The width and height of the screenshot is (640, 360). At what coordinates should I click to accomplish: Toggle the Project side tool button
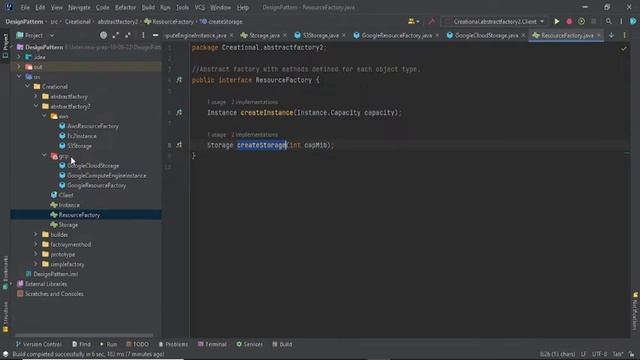[5, 45]
